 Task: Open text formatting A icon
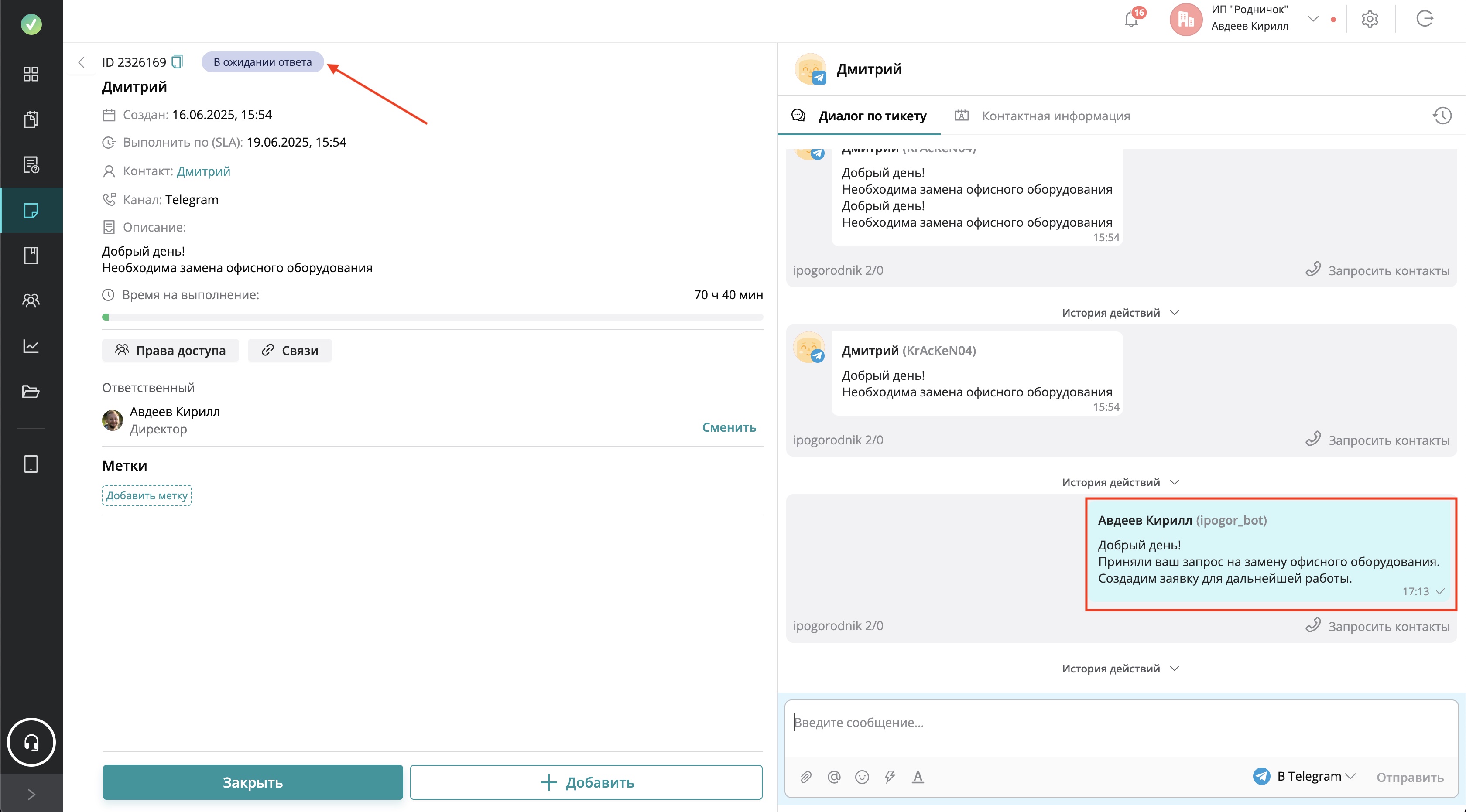tap(918, 777)
